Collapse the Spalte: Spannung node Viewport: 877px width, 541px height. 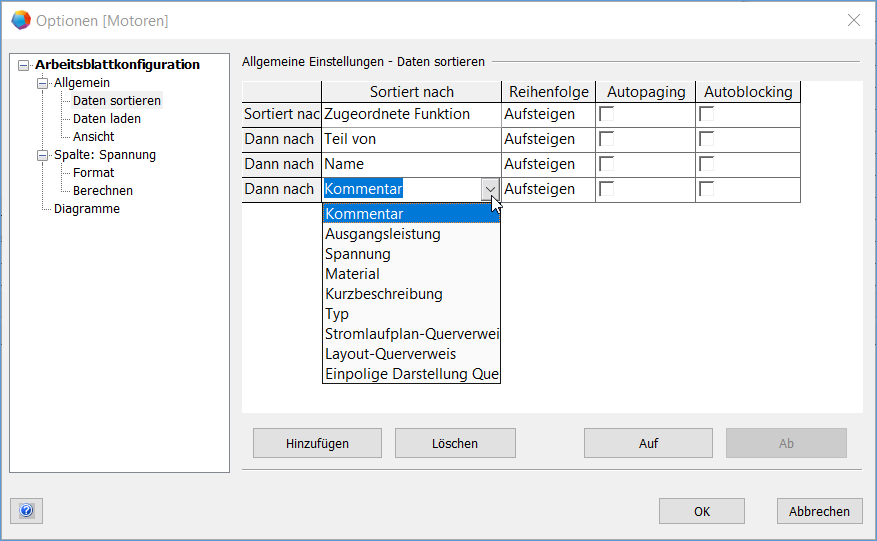click(43, 155)
